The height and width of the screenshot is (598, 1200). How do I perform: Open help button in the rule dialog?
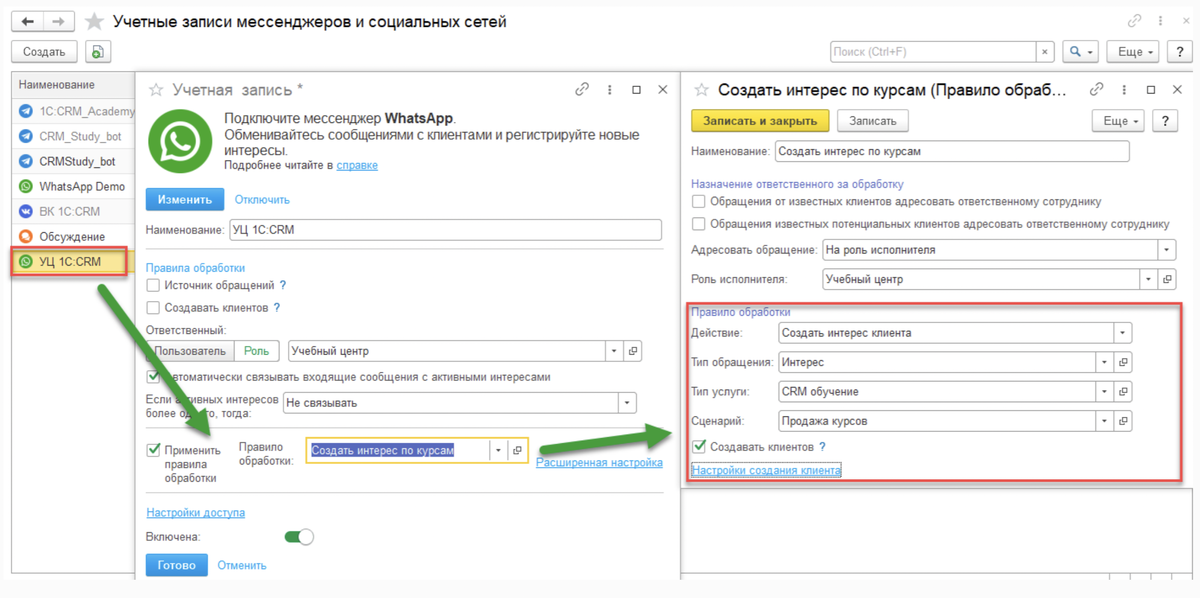click(1165, 121)
